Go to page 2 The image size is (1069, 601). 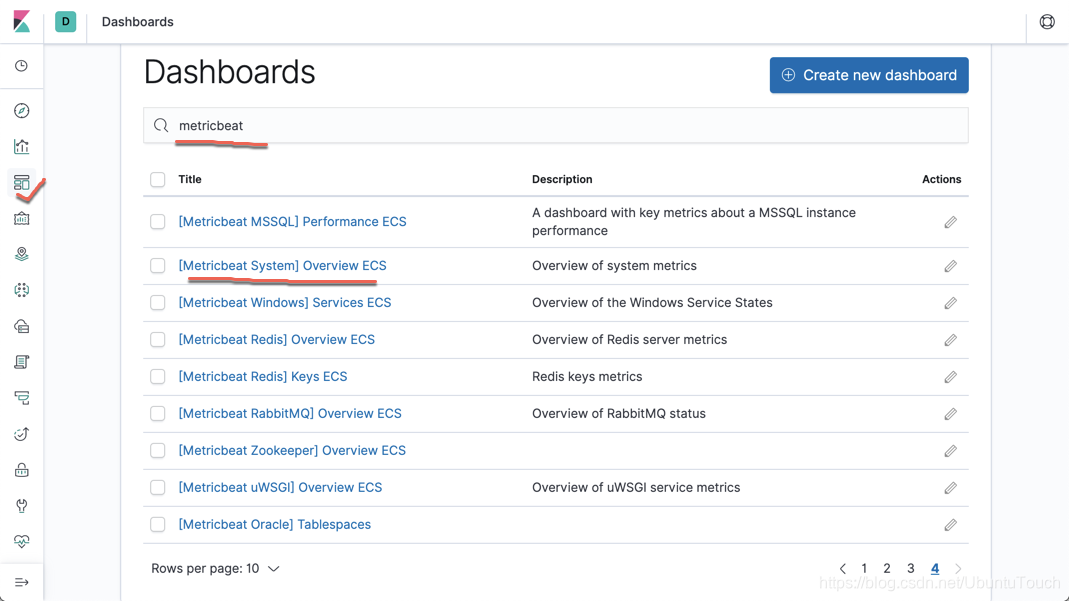point(887,568)
